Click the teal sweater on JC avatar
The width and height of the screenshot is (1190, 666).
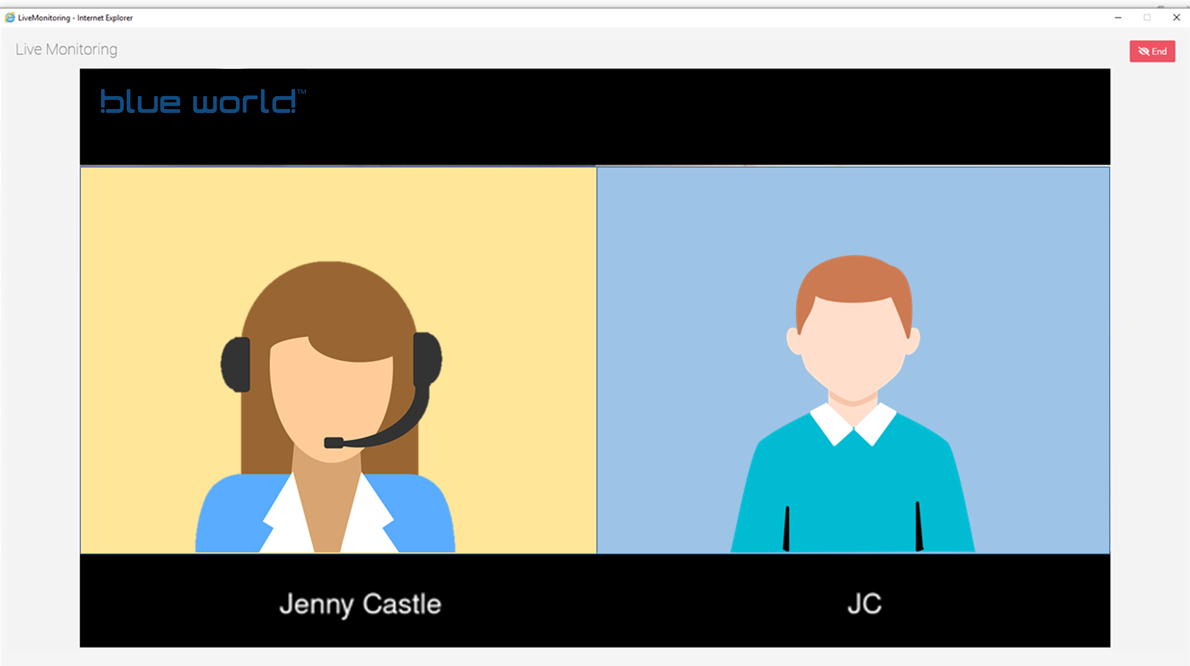pyautogui.click(x=853, y=490)
